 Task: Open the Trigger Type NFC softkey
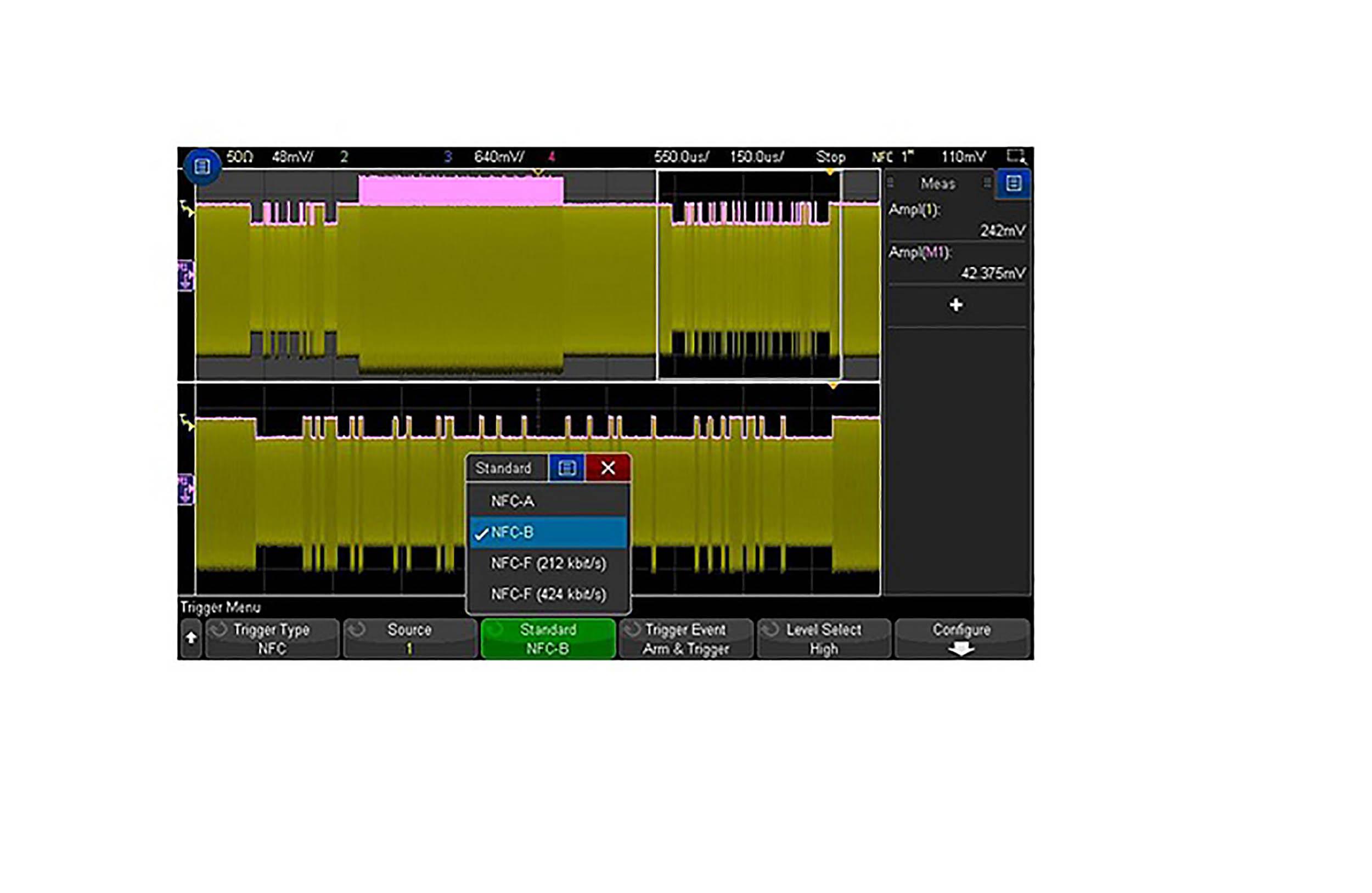[272, 639]
